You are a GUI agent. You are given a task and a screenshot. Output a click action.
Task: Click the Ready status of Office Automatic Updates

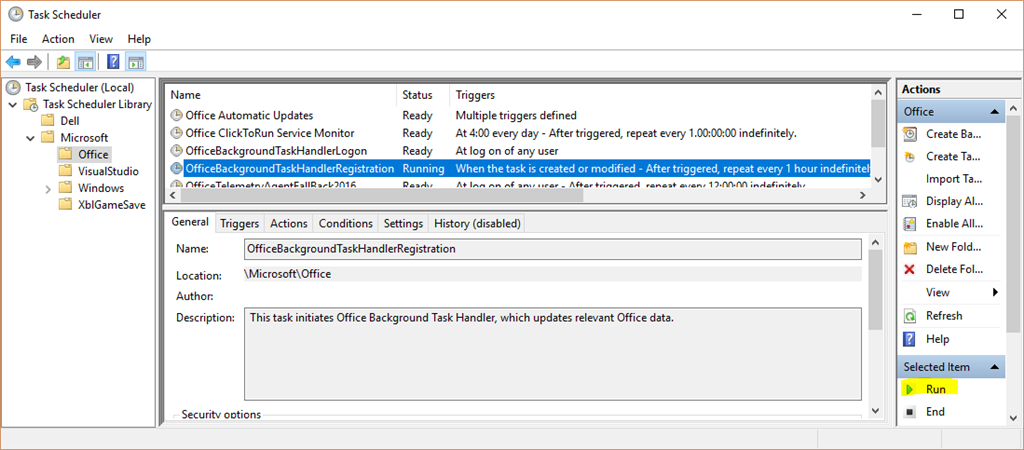[x=417, y=116]
